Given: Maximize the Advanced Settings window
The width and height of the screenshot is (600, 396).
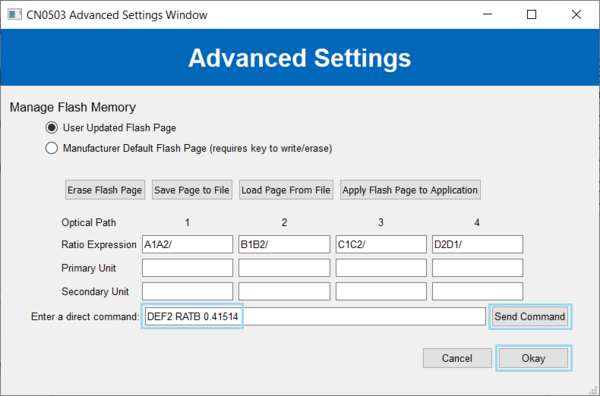Looking at the screenshot, I should [532, 15].
